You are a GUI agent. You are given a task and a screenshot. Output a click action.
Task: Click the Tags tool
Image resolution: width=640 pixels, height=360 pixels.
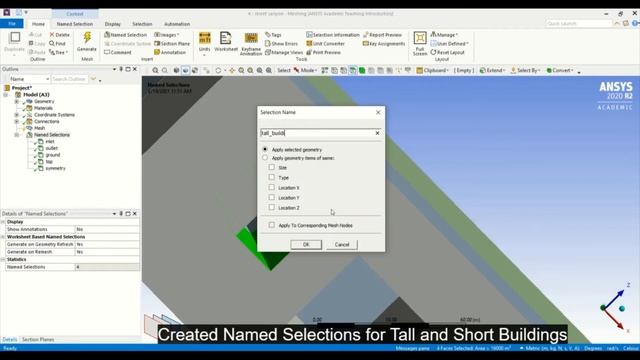coord(273,35)
